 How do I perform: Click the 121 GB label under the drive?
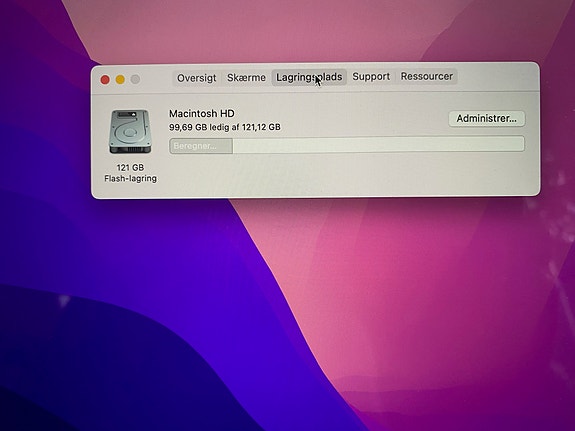(130, 168)
